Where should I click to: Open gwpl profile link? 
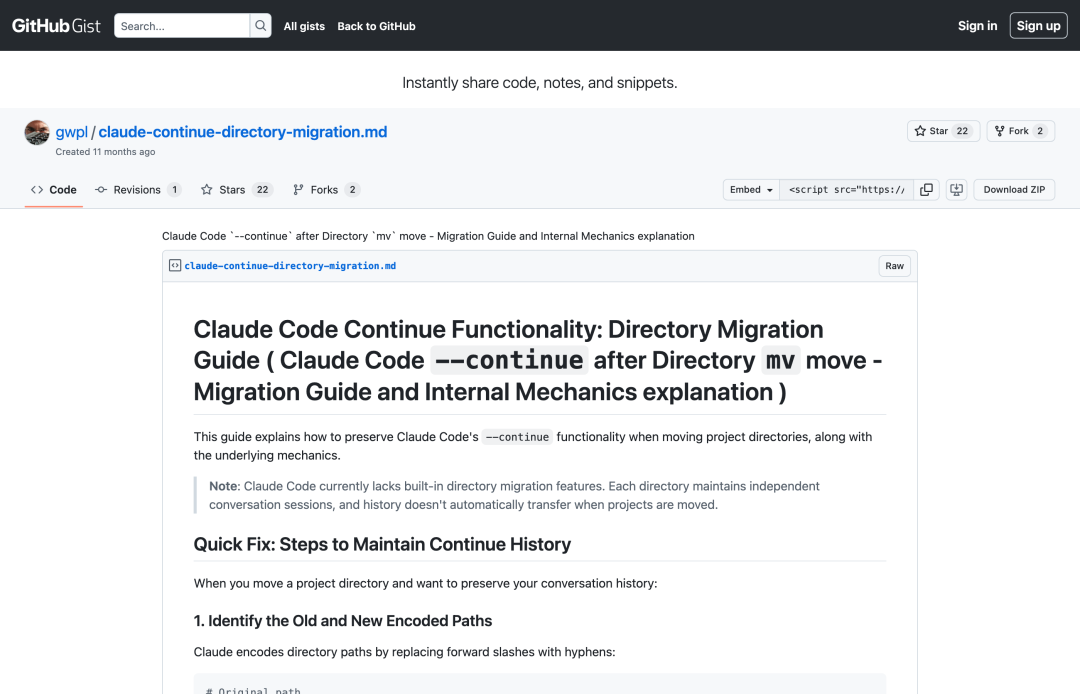tap(72, 132)
